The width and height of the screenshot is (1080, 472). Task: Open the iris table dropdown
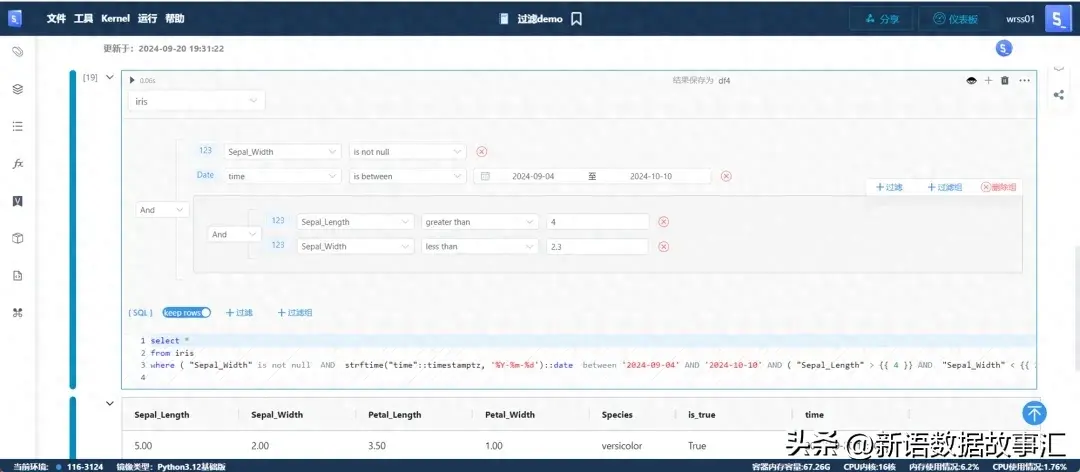click(196, 101)
